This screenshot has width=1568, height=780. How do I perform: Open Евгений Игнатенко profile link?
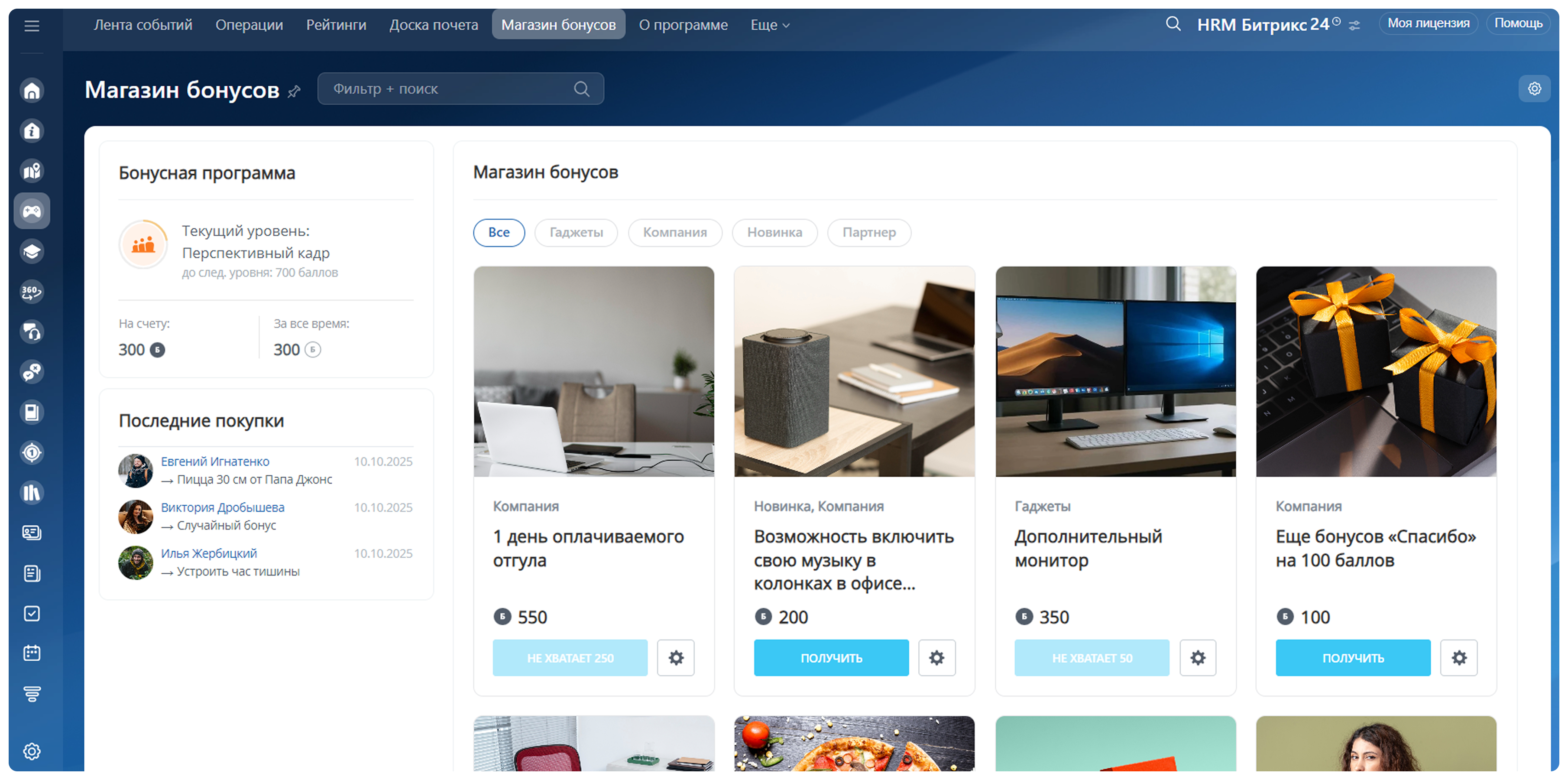pyautogui.click(x=215, y=461)
